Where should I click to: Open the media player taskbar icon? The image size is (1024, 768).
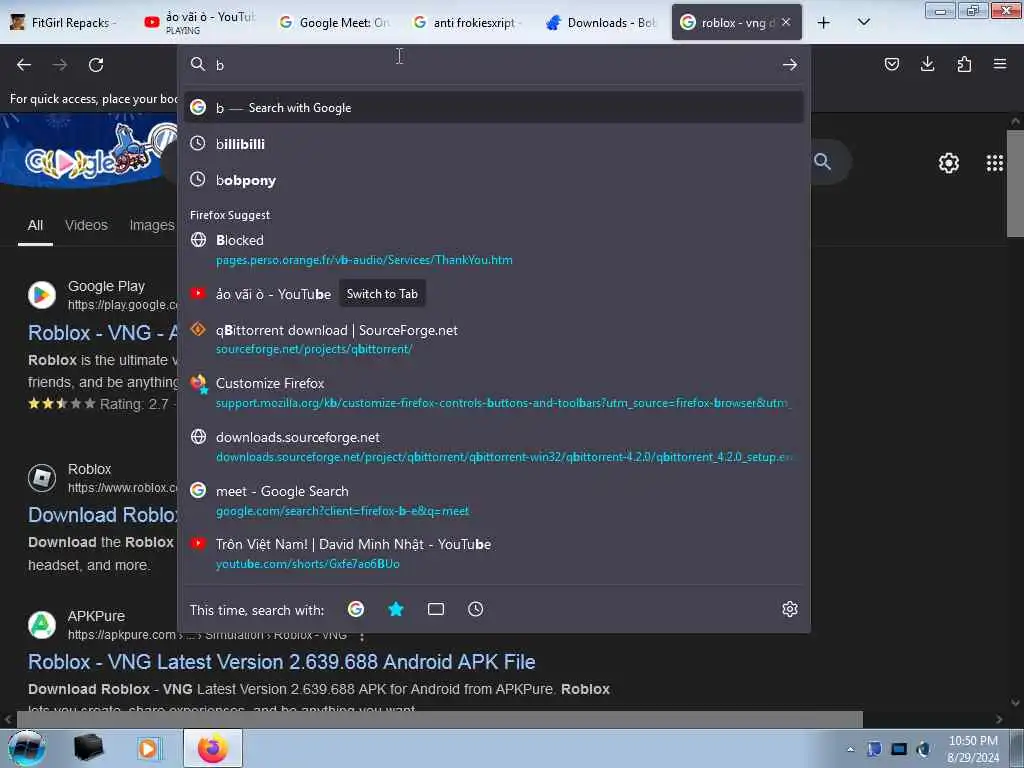(x=148, y=748)
